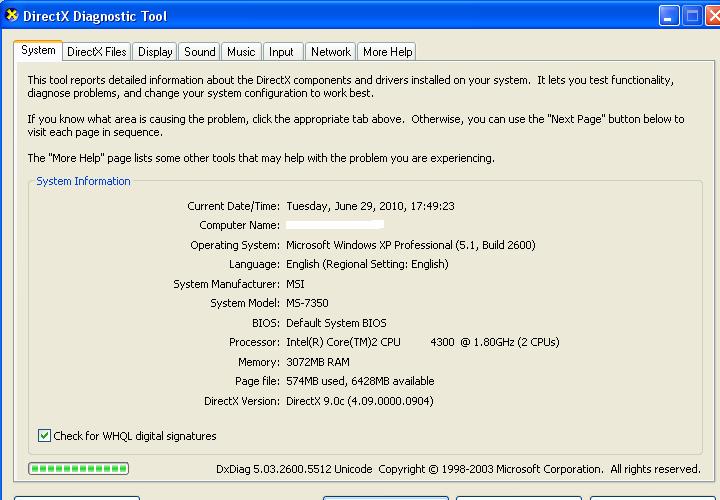Click the green progress bar
This screenshot has width=720, height=500.
pos(79,468)
